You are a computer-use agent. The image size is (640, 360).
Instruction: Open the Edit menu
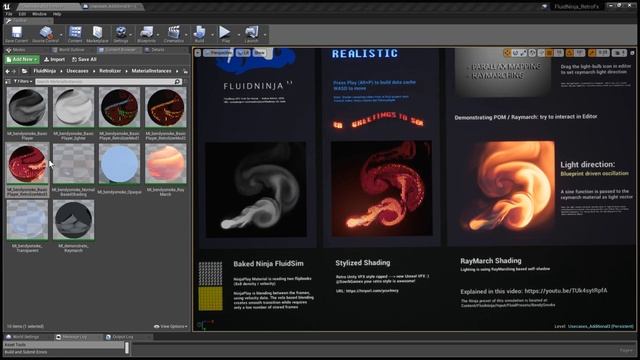(22, 14)
